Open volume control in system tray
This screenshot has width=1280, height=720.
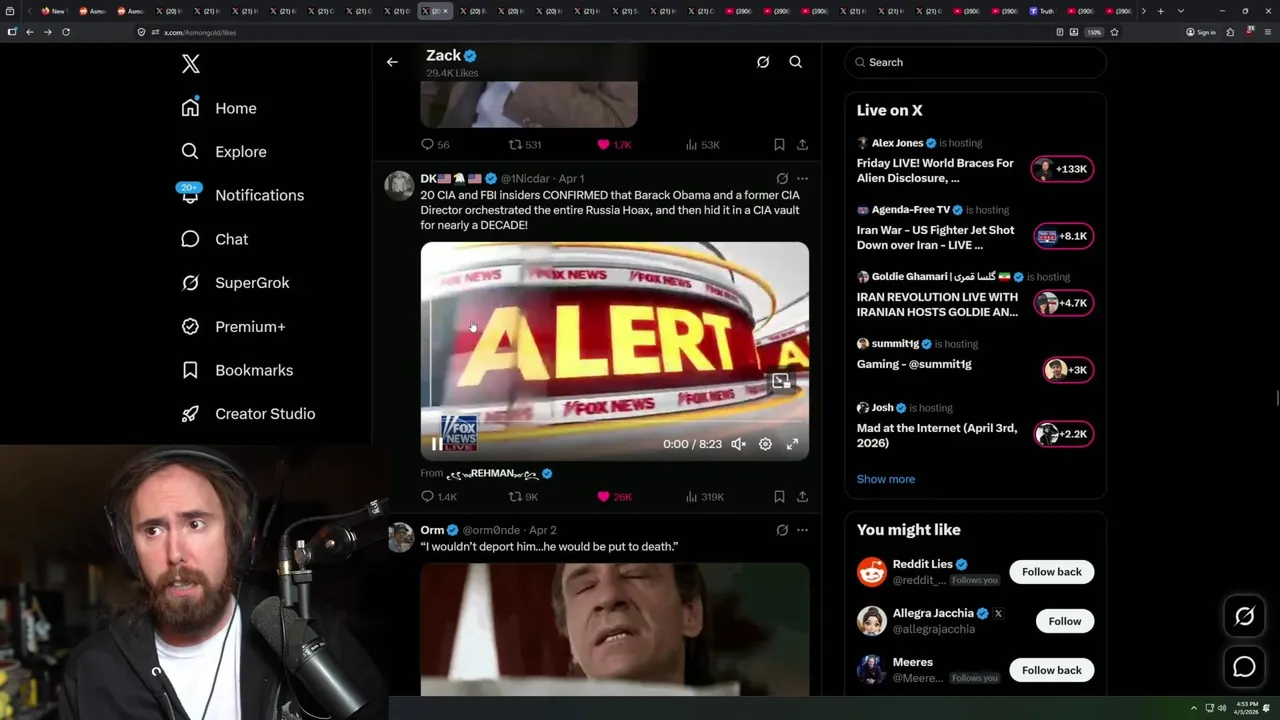click(1222, 708)
